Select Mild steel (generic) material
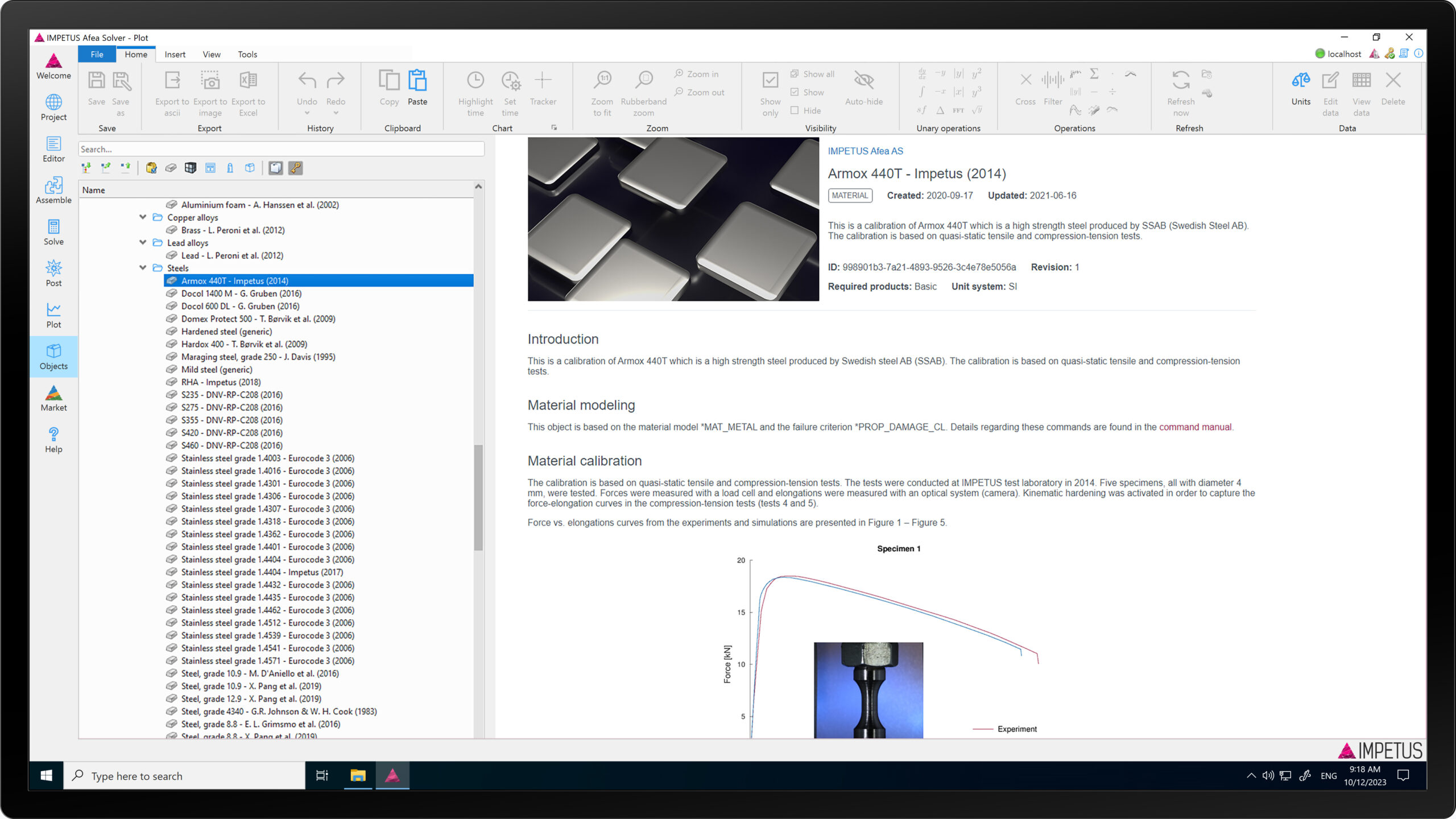This screenshot has width=1456, height=819. pos(217,370)
